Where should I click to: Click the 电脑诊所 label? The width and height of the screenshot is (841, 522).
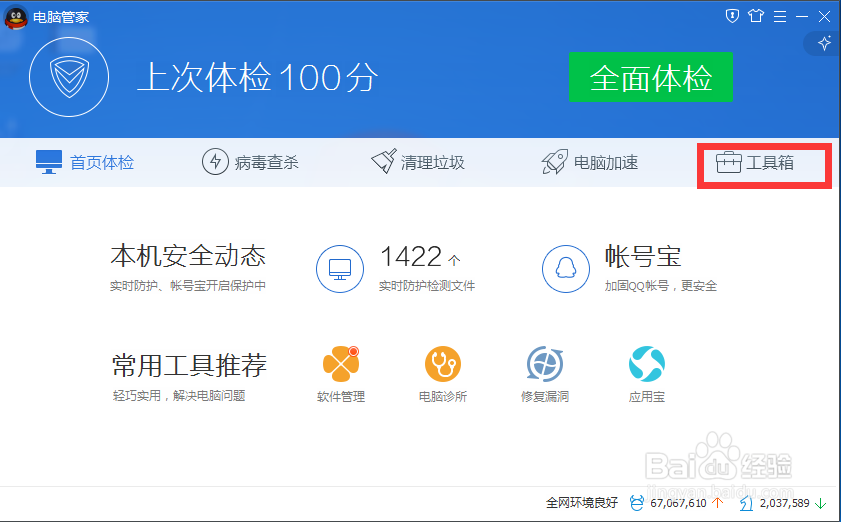pos(443,396)
